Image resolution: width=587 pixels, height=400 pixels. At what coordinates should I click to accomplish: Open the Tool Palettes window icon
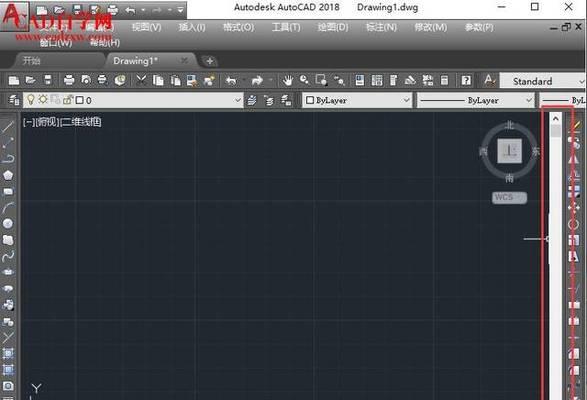[393, 80]
